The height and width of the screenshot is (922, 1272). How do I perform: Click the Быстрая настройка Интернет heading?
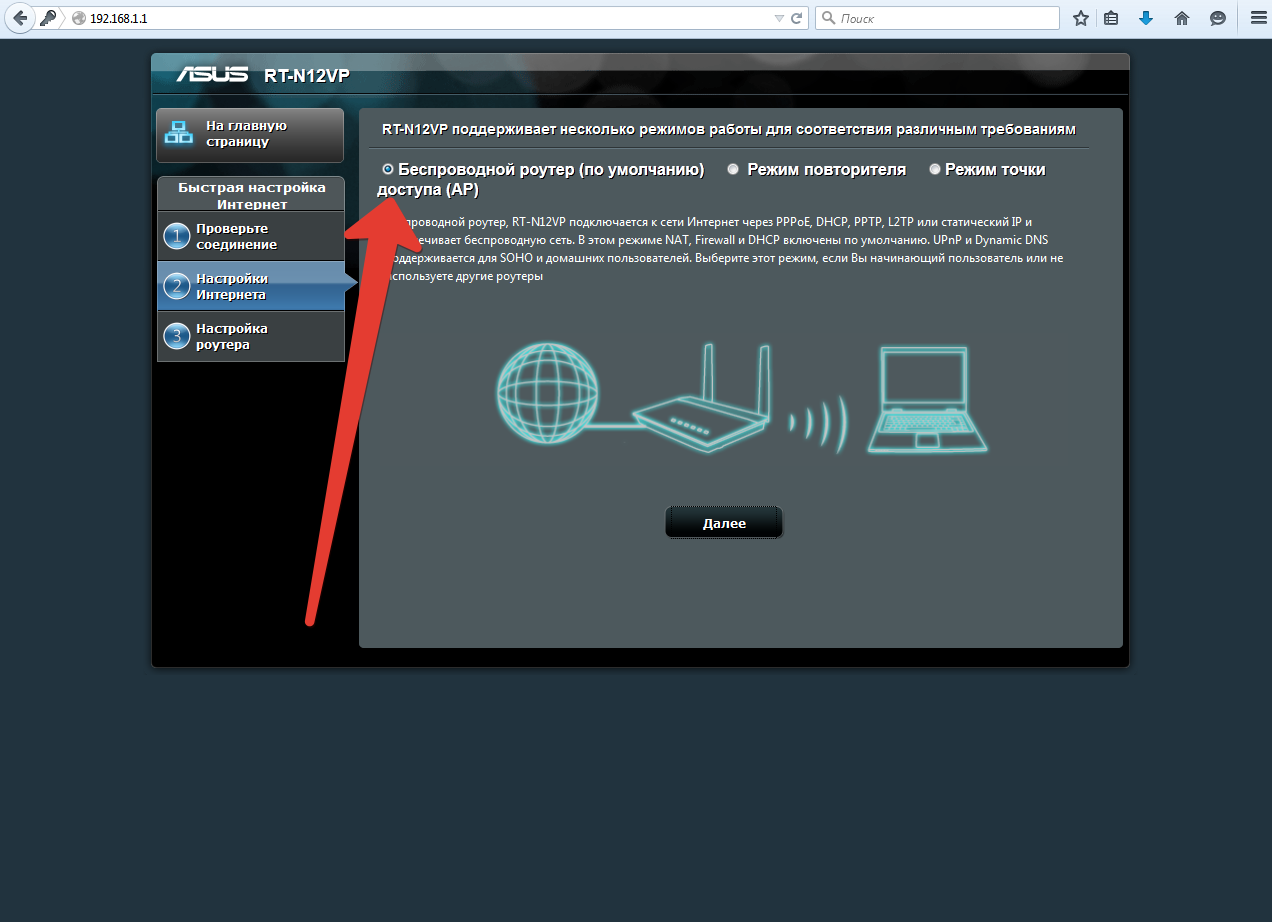click(x=252, y=195)
